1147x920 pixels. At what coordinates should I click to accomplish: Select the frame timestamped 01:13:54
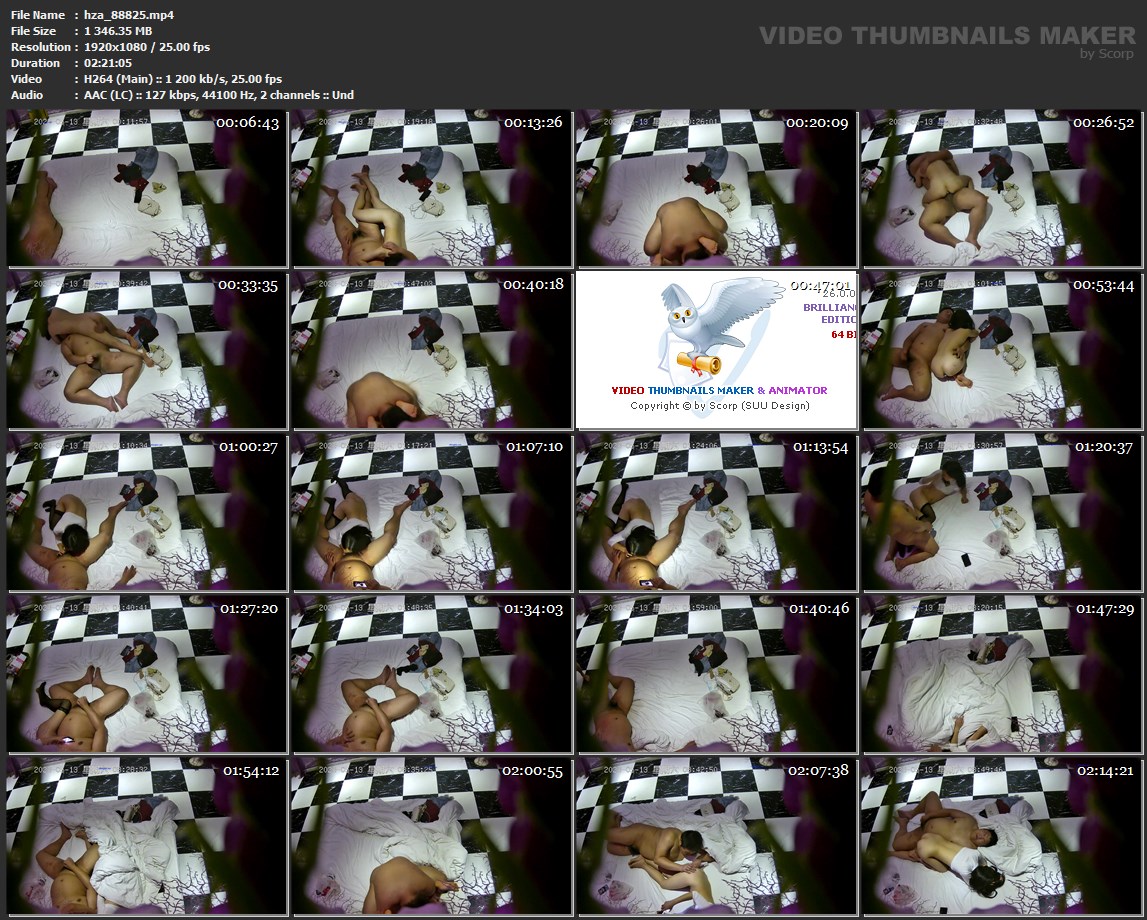tap(716, 512)
